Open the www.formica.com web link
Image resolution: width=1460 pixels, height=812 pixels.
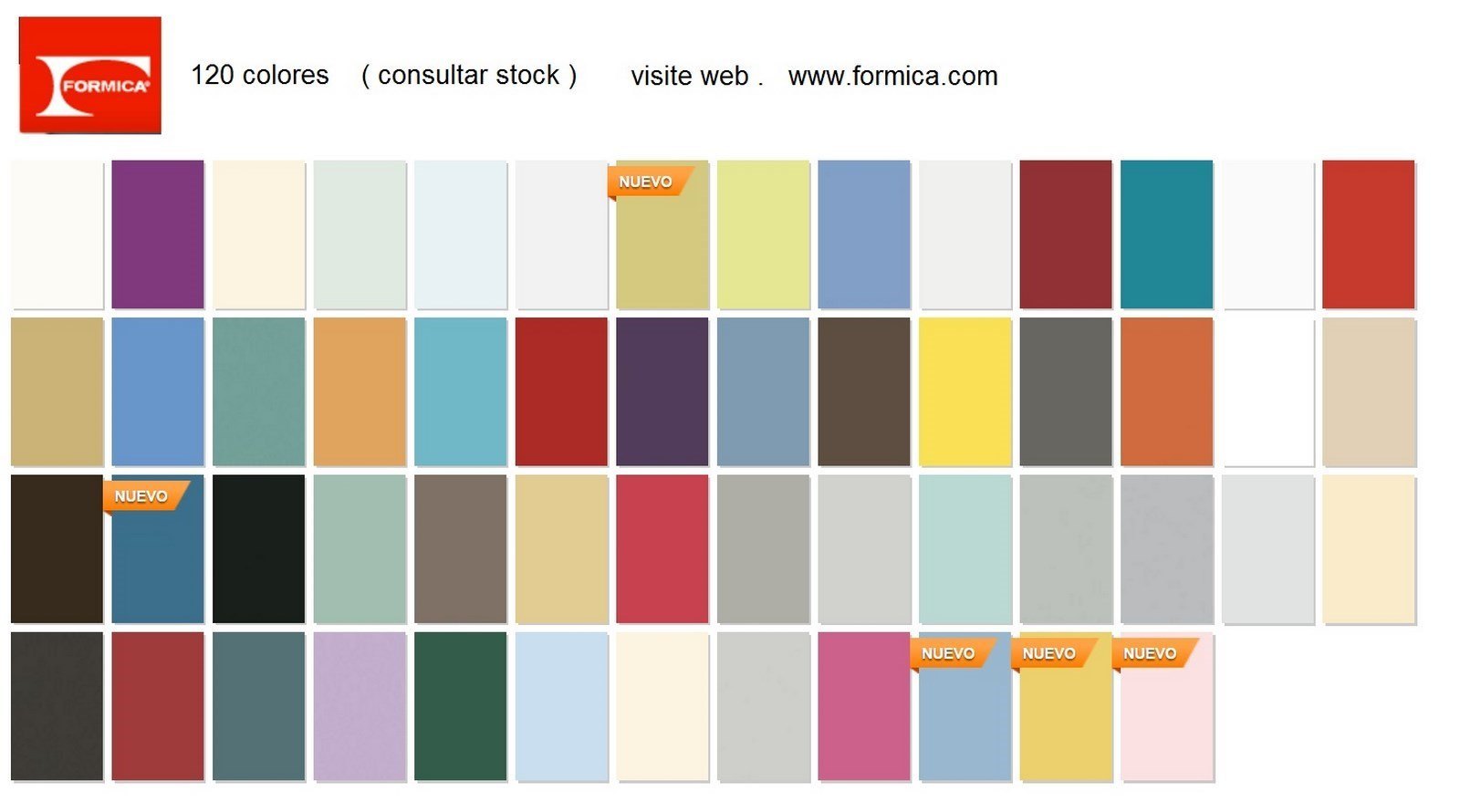click(892, 76)
